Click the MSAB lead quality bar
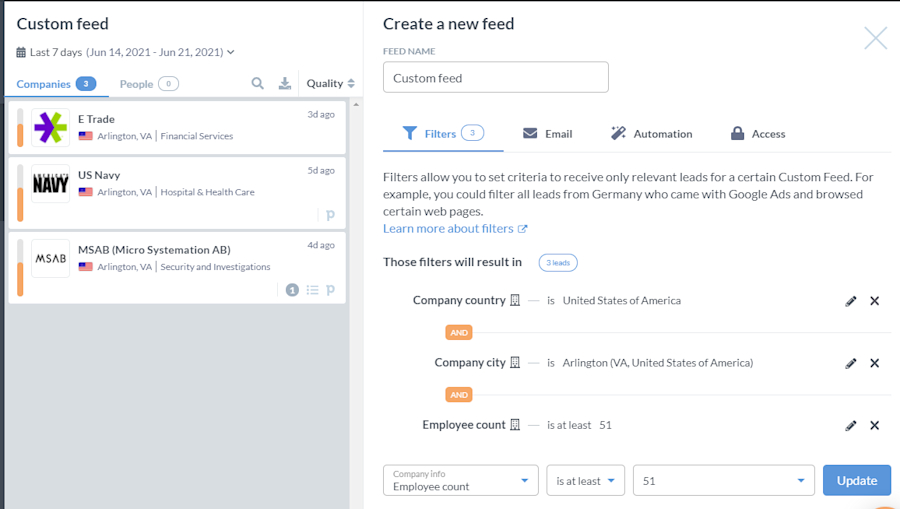The height and width of the screenshot is (509, 900). (x=20, y=267)
